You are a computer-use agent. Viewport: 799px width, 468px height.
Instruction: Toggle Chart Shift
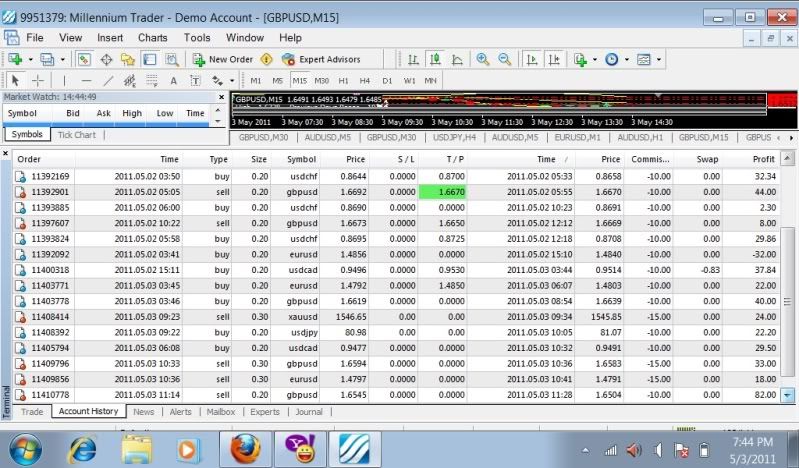(x=554, y=60)
